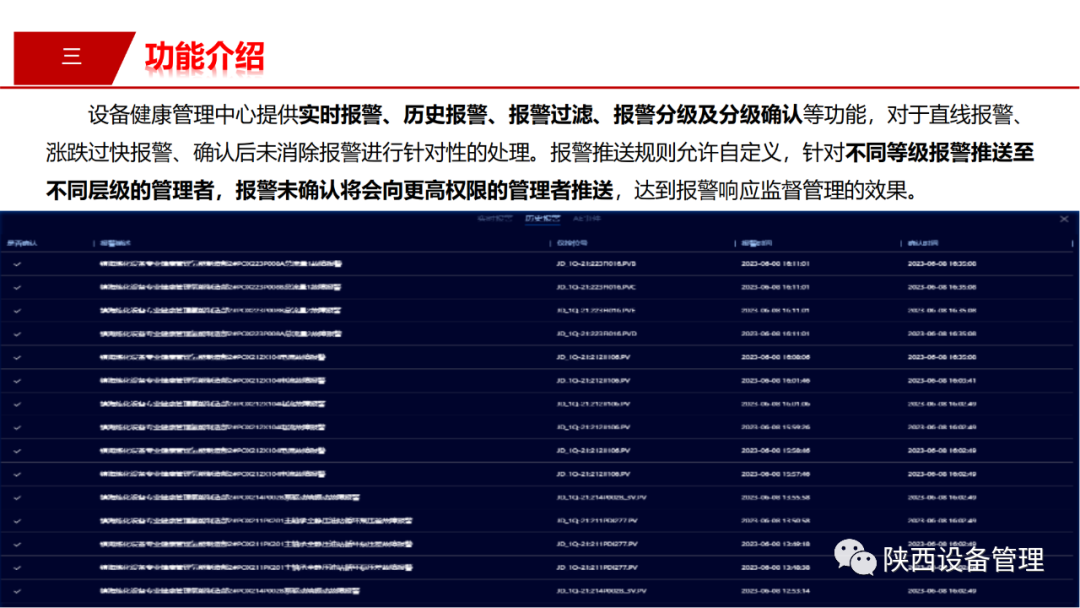Select tag cell ending in .PVC
The height and width of the screenshot is (608, 1080).
[x=596, y=287]
